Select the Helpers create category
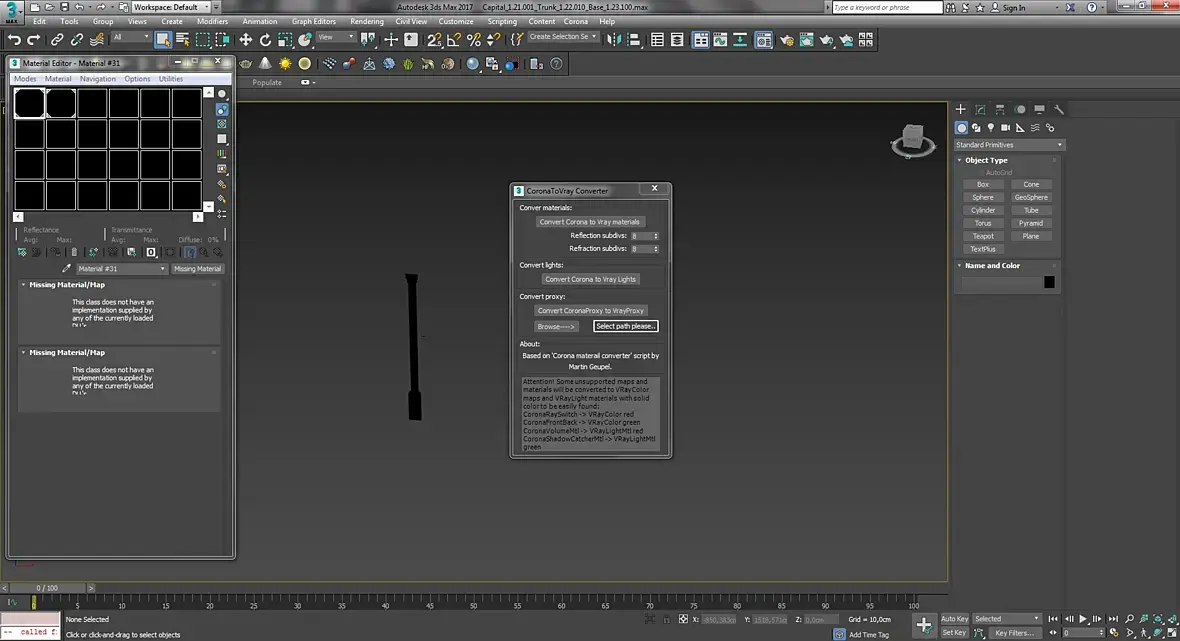Viewport: 1180px width, 641px height. (1020, 128)
